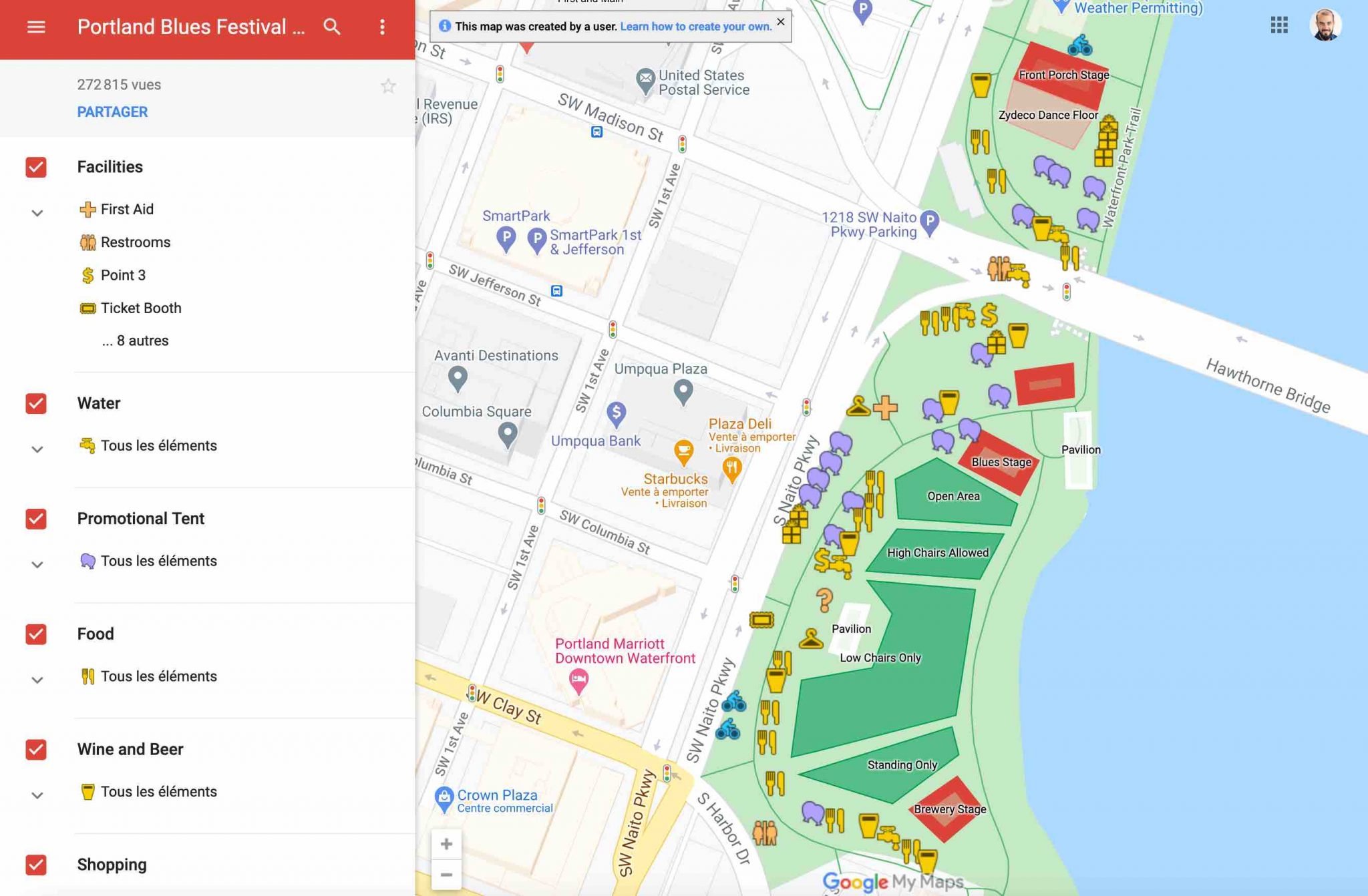Zoom in with the plus button
Viewport: 1368px width, 896px height.
[x=446, y=844]
